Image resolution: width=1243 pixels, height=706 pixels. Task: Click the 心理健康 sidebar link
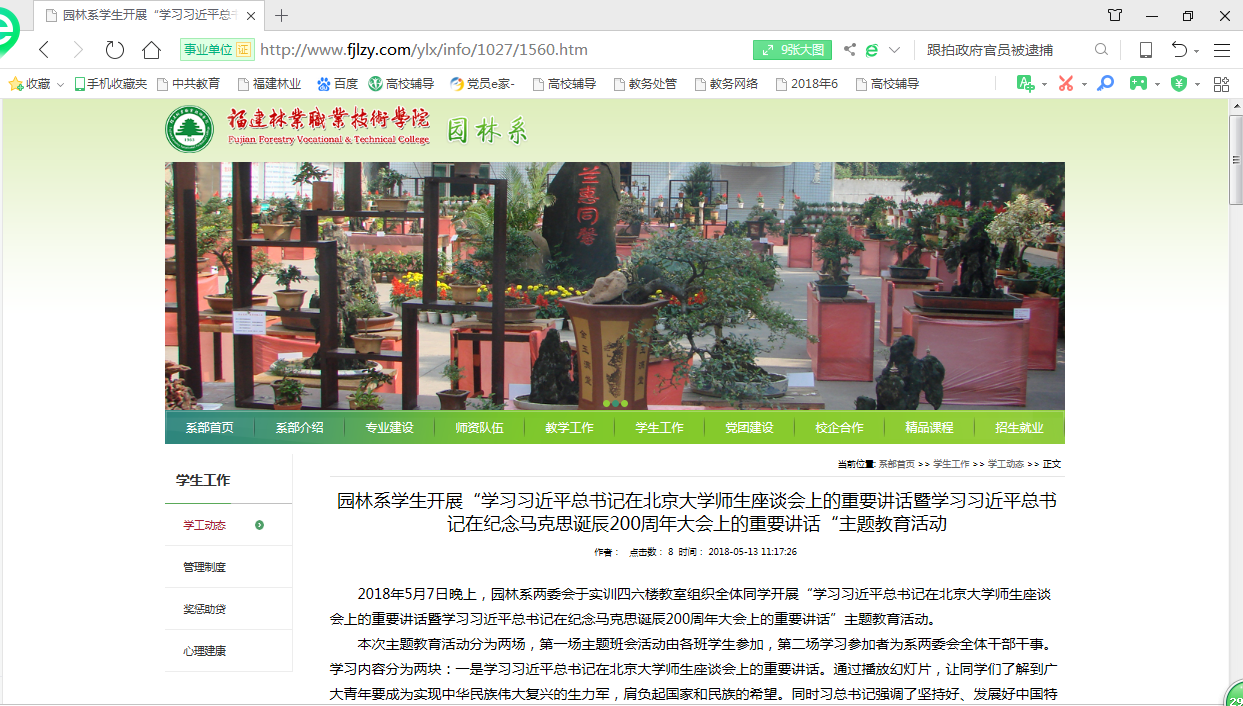(x=204, y=651)
